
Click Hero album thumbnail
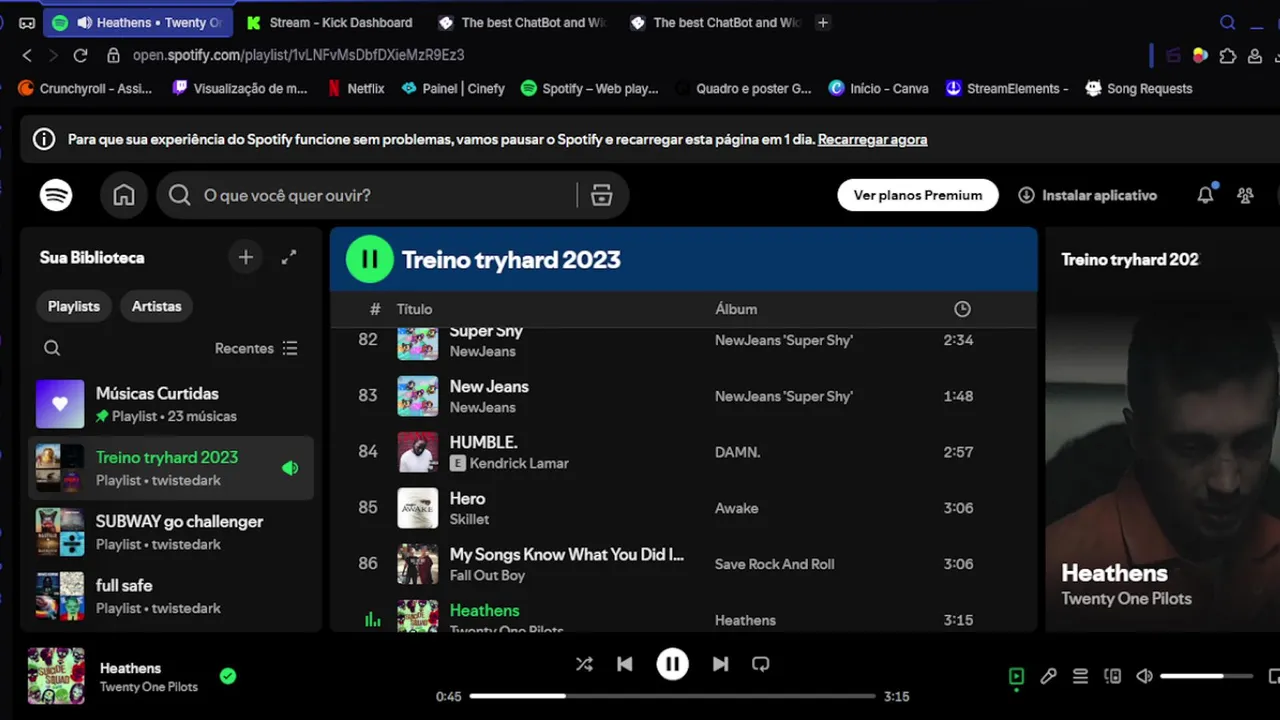coord(418,508)
